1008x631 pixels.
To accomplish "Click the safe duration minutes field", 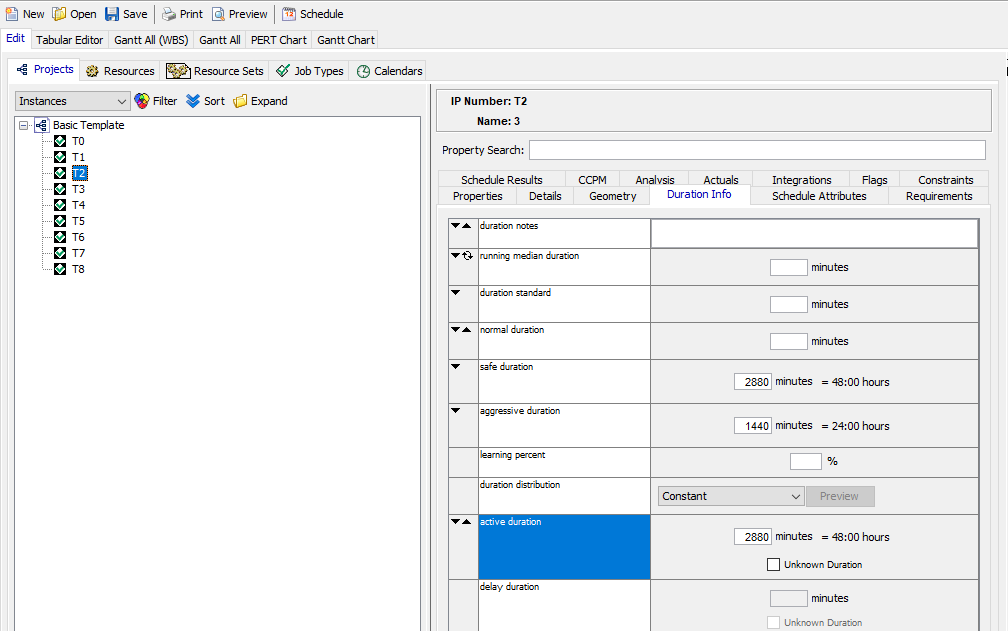I will [x=752, y=382].
